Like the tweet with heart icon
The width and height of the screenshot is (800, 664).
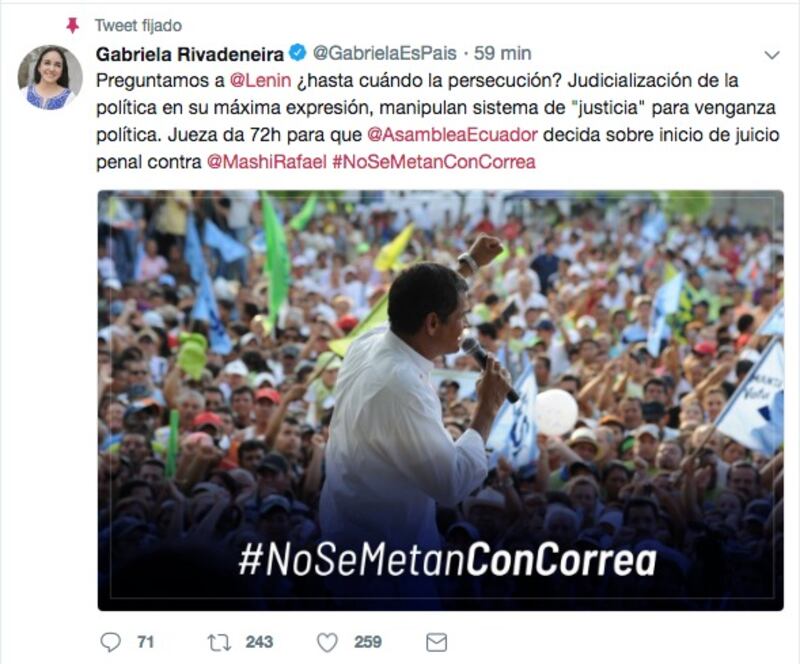pyautogui.click(x=327, y=643)
